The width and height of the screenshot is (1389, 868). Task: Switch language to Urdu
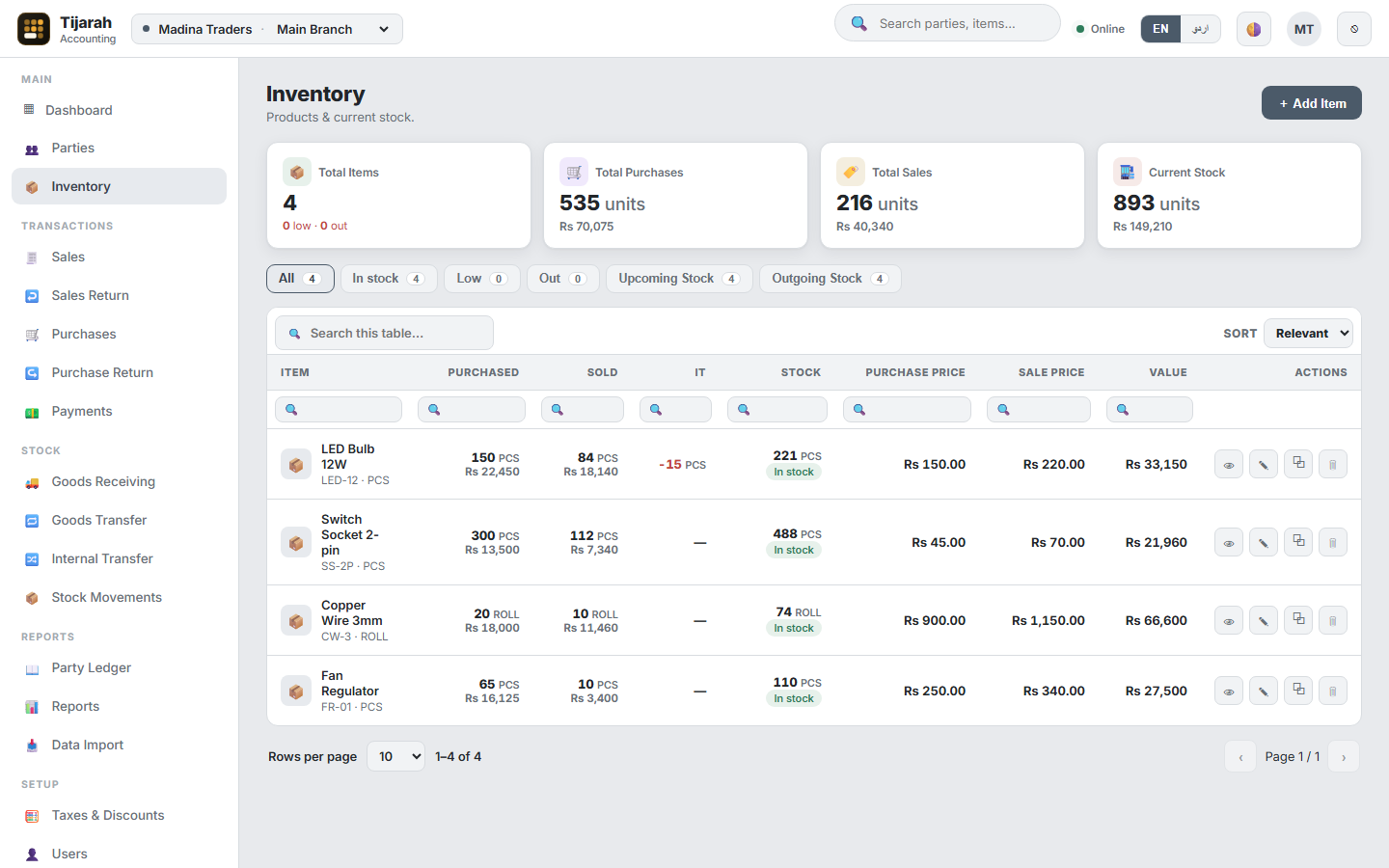coord(1200,29)
